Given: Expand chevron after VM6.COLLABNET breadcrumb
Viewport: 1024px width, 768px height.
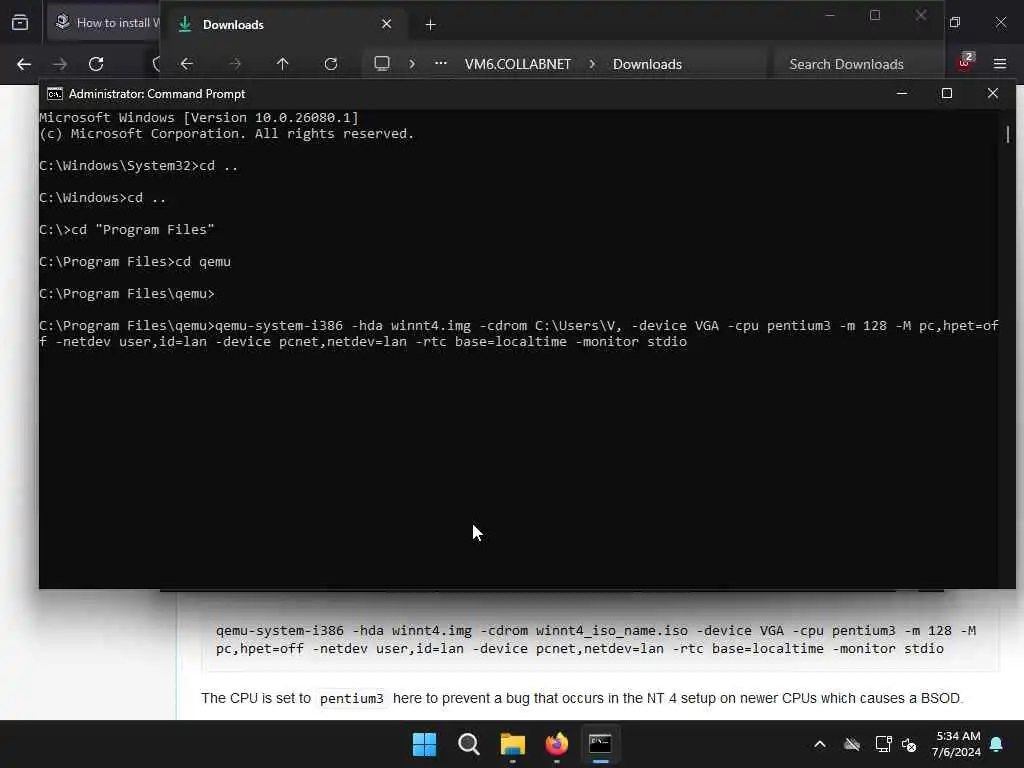Looking at the screenshot, I should (x=592, y=64).
